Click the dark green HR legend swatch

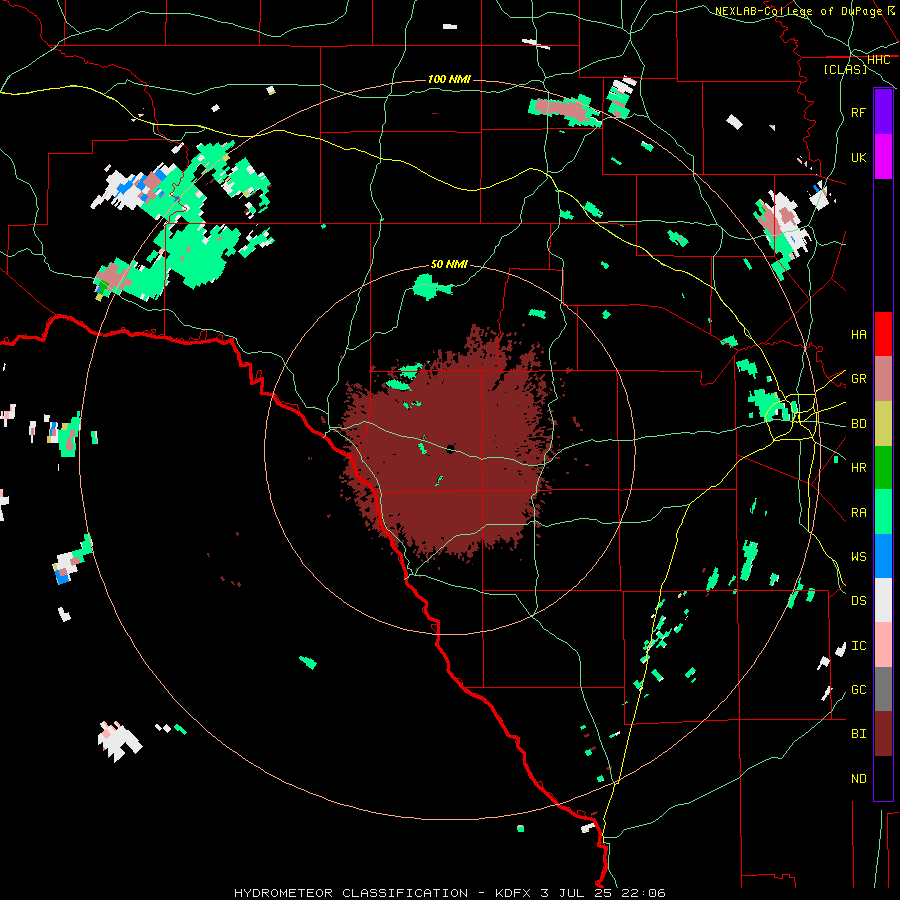click(883, 468)
